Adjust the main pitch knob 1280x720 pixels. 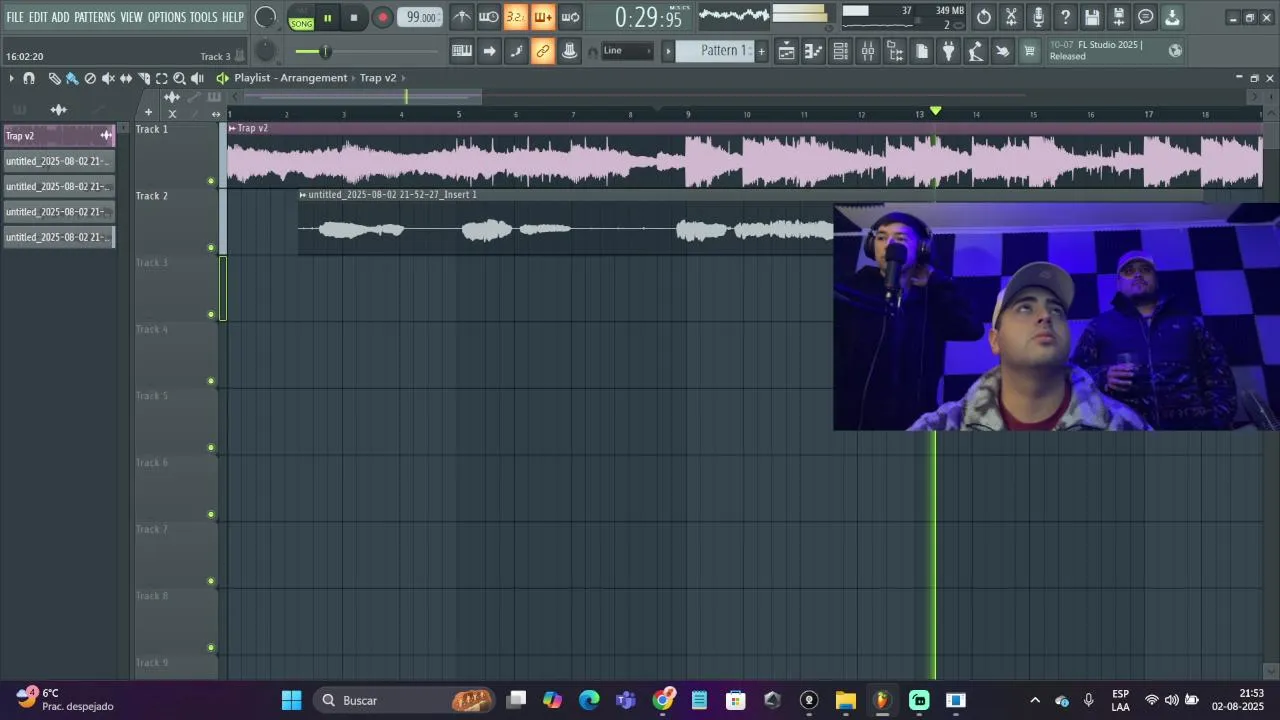tap(265, 51)
